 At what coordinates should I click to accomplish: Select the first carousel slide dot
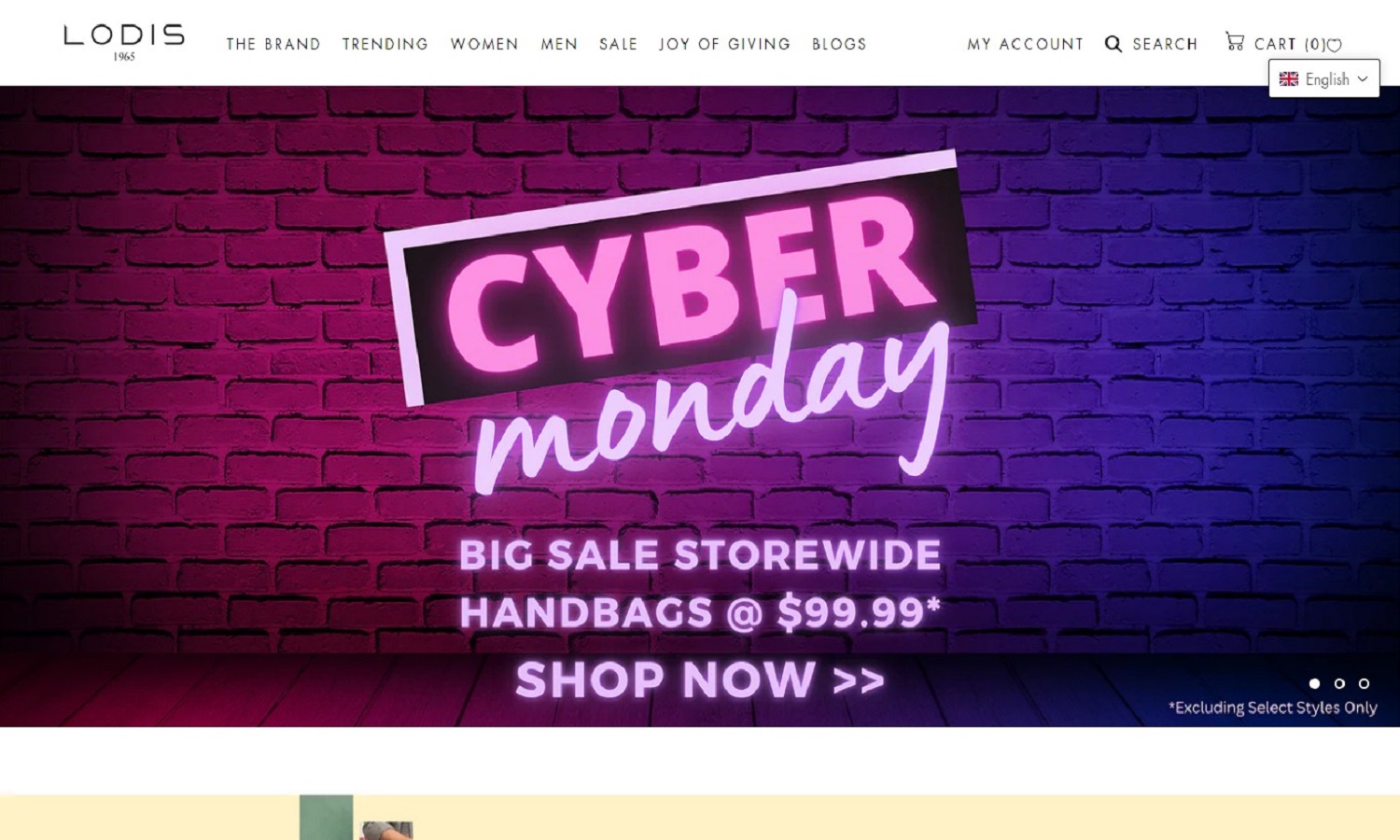1314,684
